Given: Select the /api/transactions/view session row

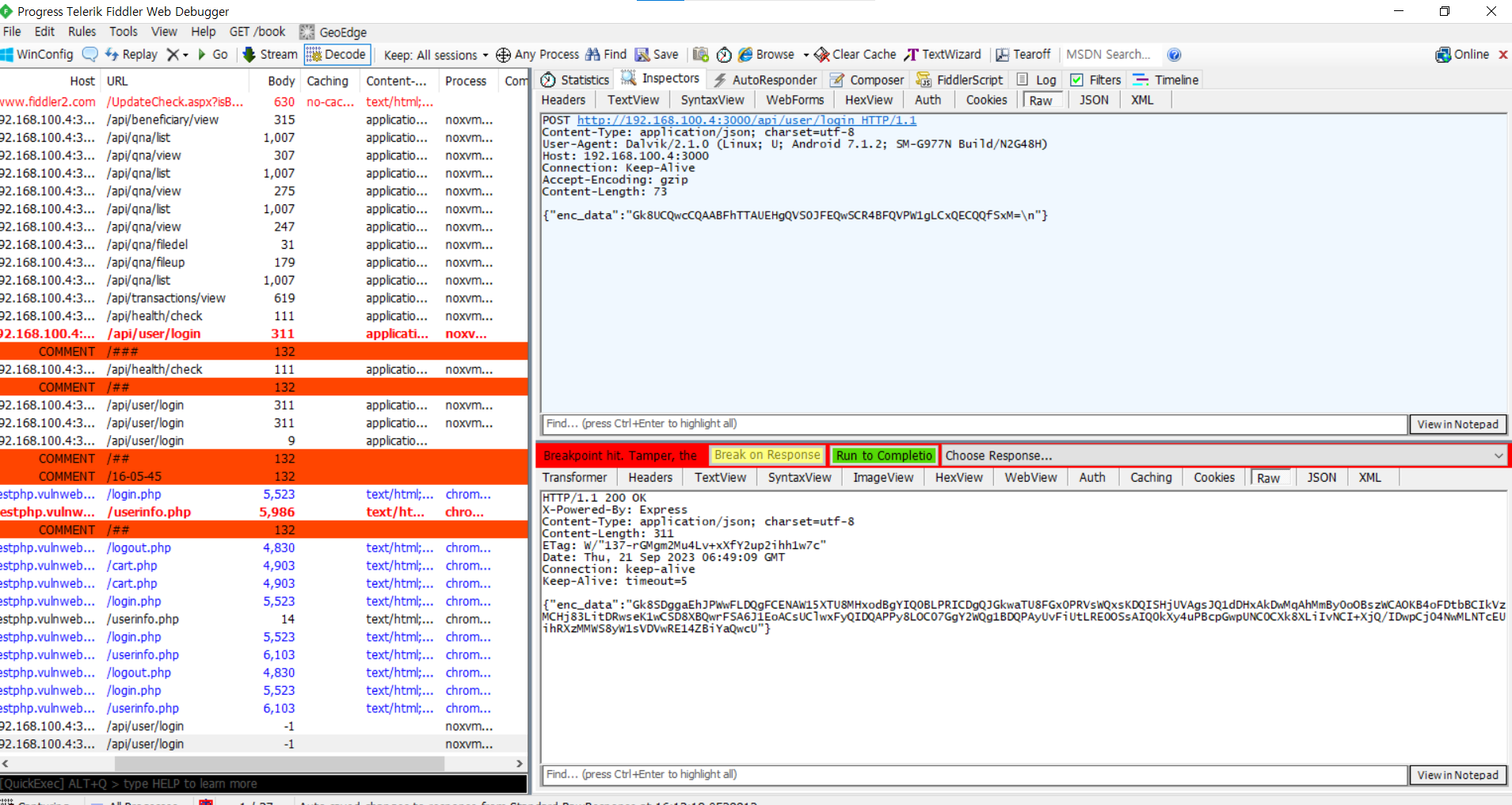Looking at the screenshot, I should [264, 298].
